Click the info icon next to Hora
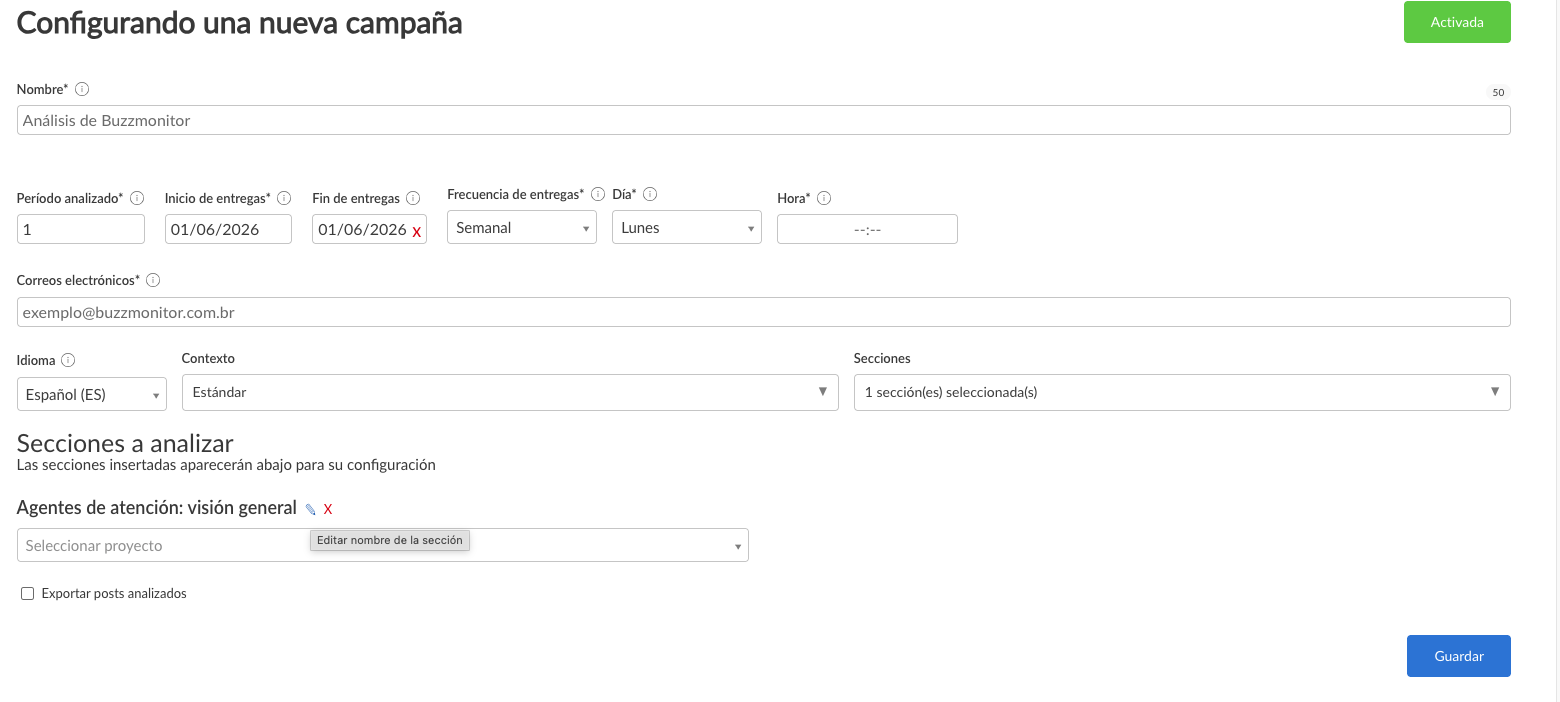Viewport: 1560px width, 702px height. [x=825, y=198]
